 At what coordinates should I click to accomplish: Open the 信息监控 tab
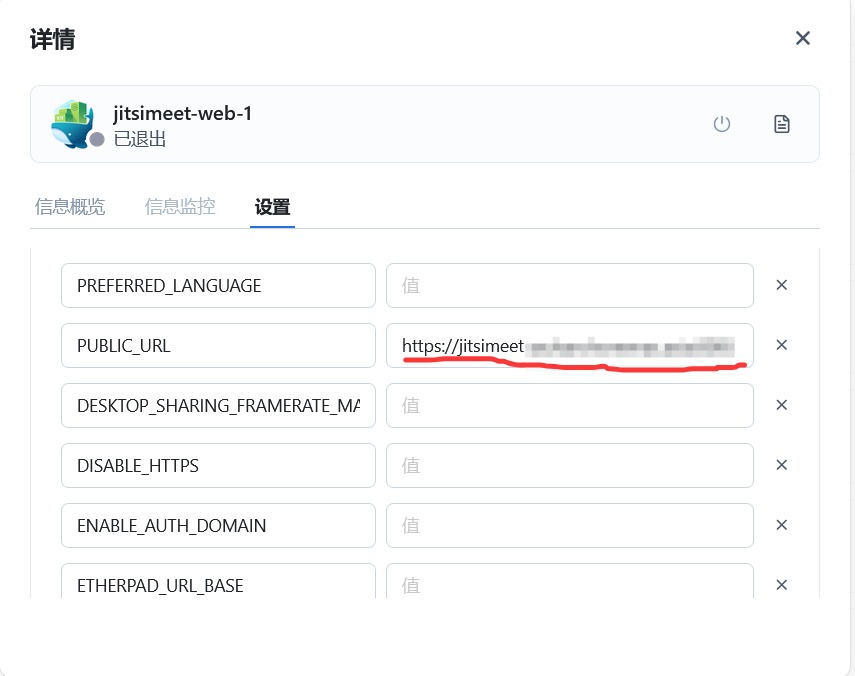pos(180,207)
